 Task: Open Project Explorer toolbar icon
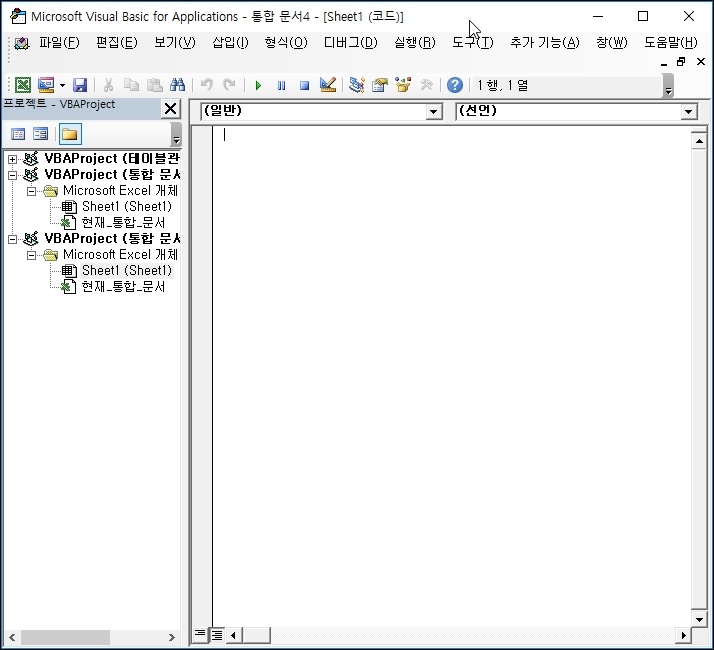pyautogui.click(x=357, y=85)
